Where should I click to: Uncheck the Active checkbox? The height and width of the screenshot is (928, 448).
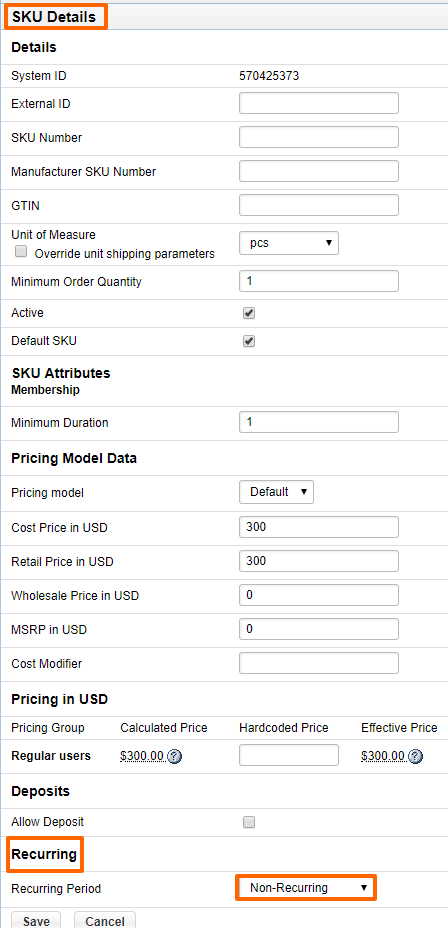[x=249, y=313]
